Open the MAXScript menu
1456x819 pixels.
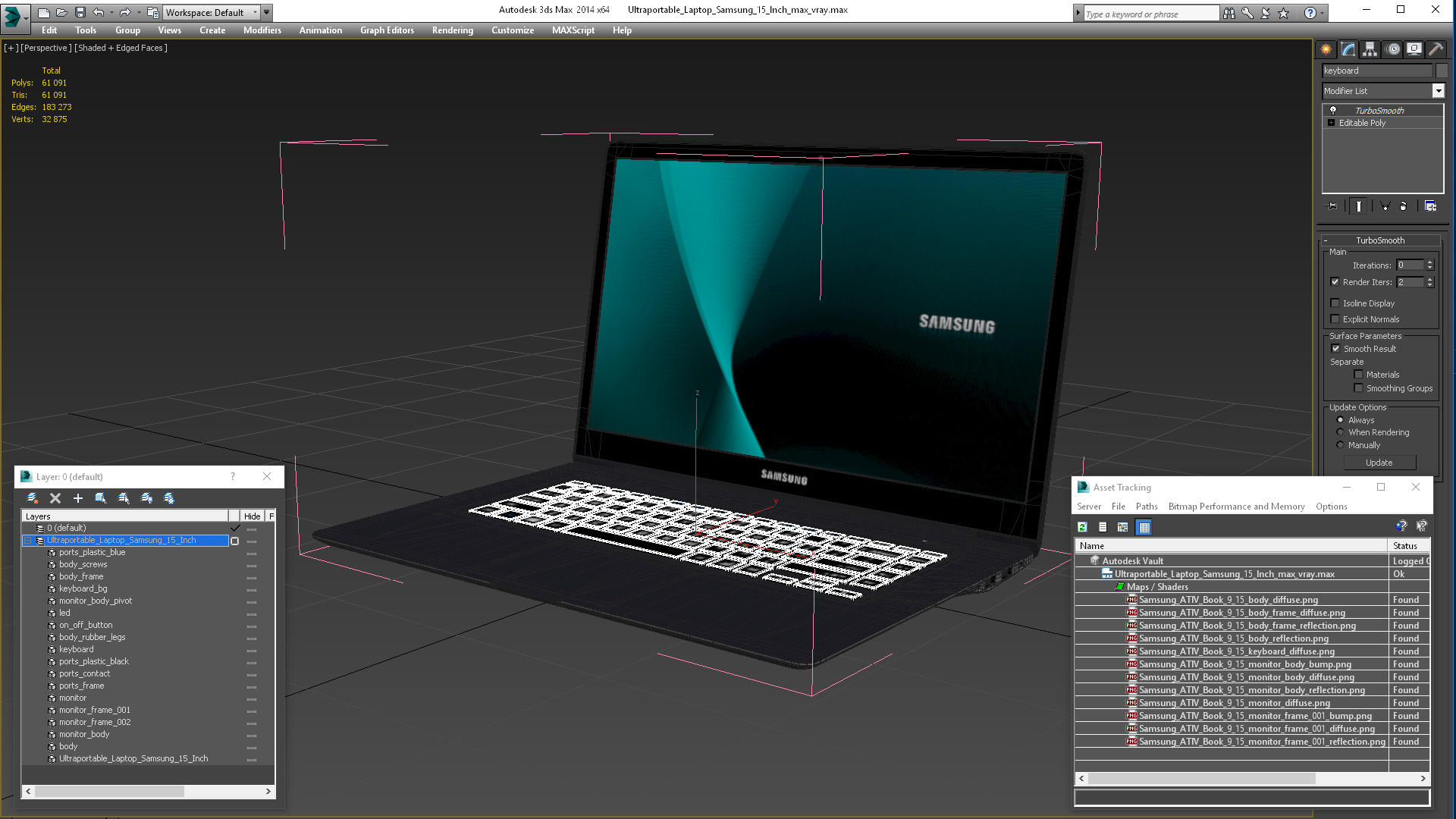573,30
